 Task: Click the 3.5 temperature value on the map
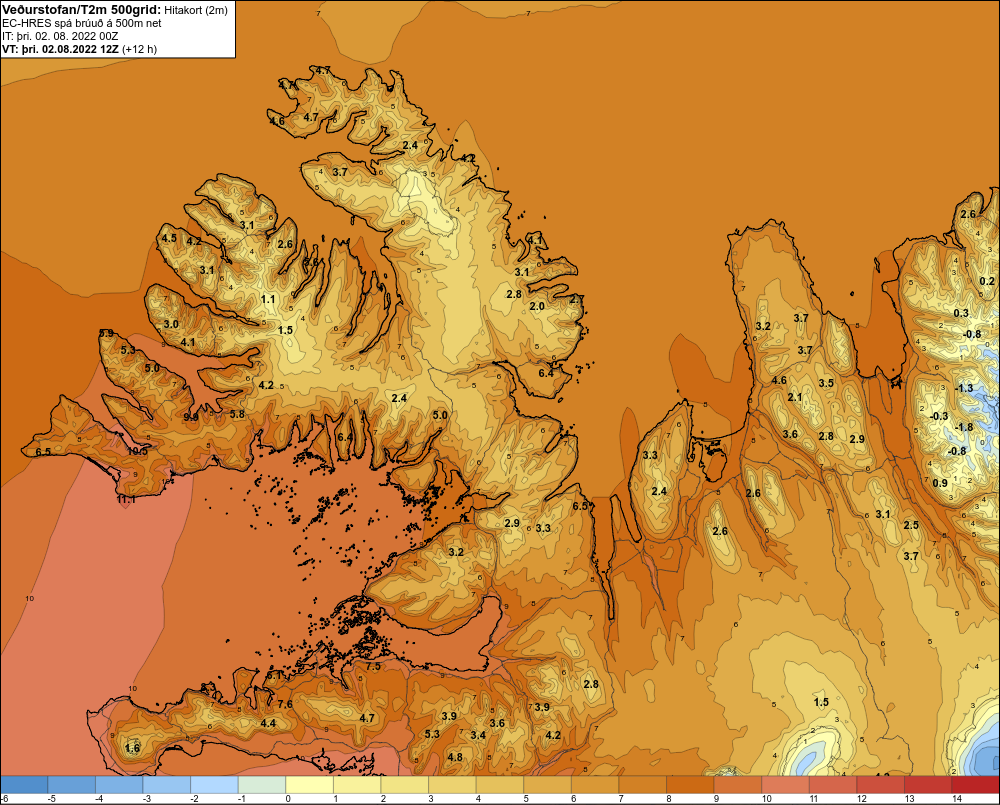coord(826,383)
